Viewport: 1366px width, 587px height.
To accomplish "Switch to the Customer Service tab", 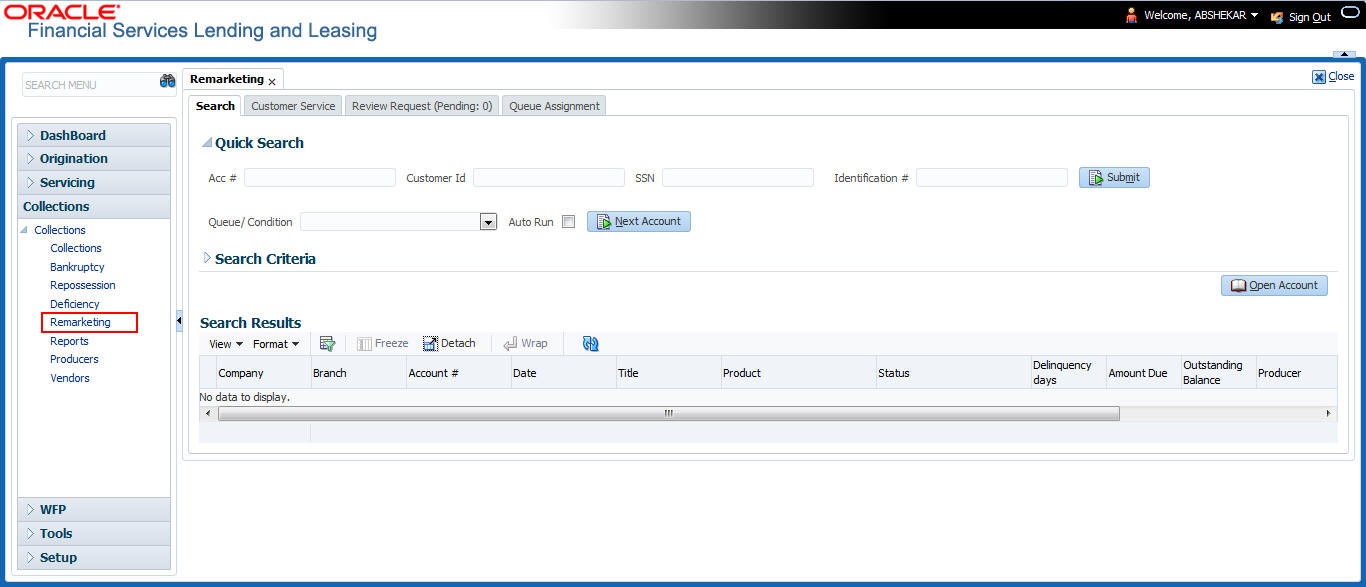I will point(293,105).
